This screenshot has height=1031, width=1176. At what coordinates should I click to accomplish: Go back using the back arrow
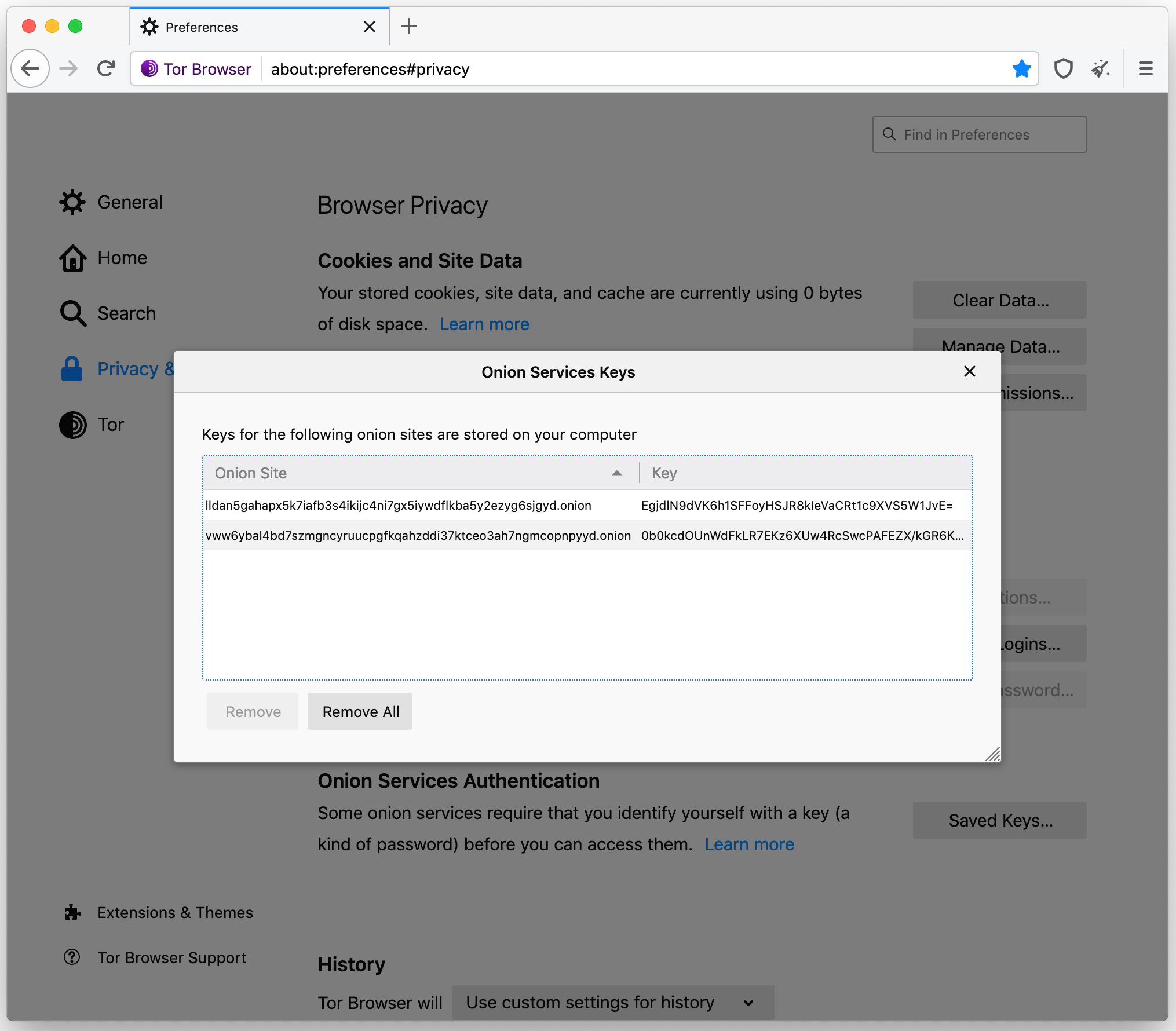(30, 68)
